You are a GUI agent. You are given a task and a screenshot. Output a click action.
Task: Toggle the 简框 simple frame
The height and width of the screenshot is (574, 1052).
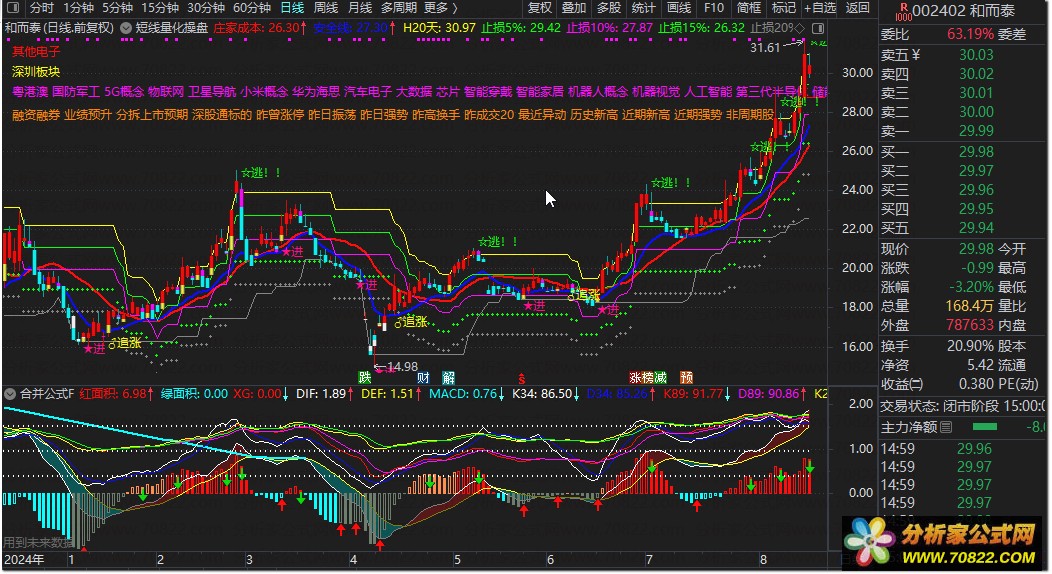pos(748,8)
